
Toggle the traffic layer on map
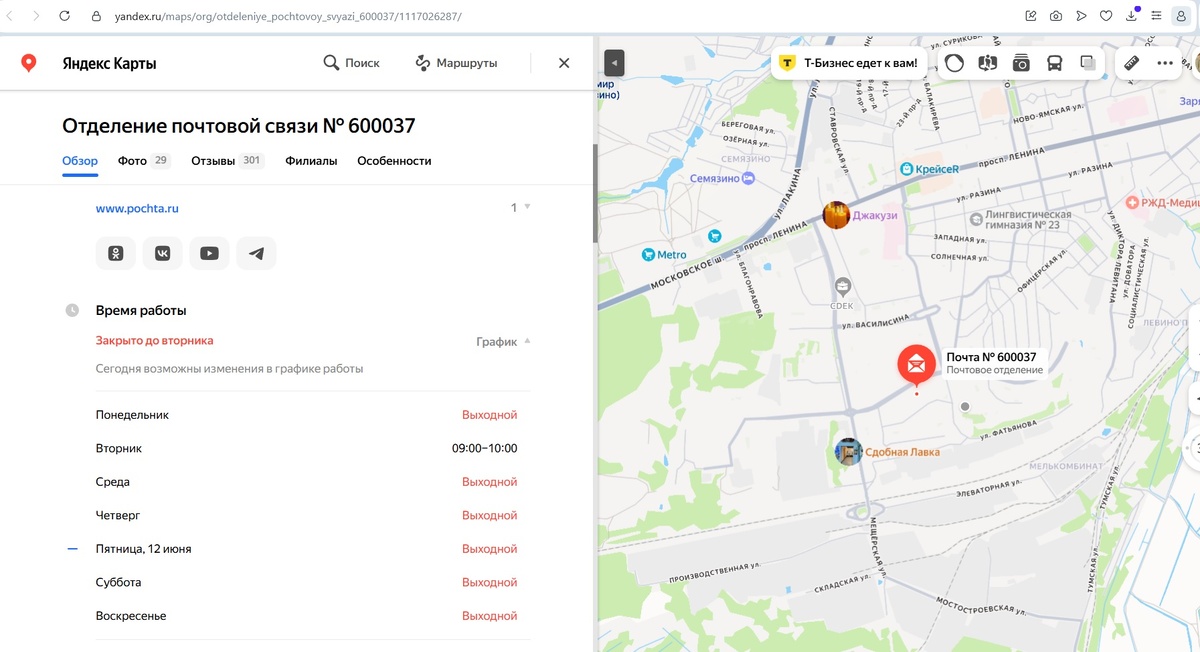coord(955,63)
